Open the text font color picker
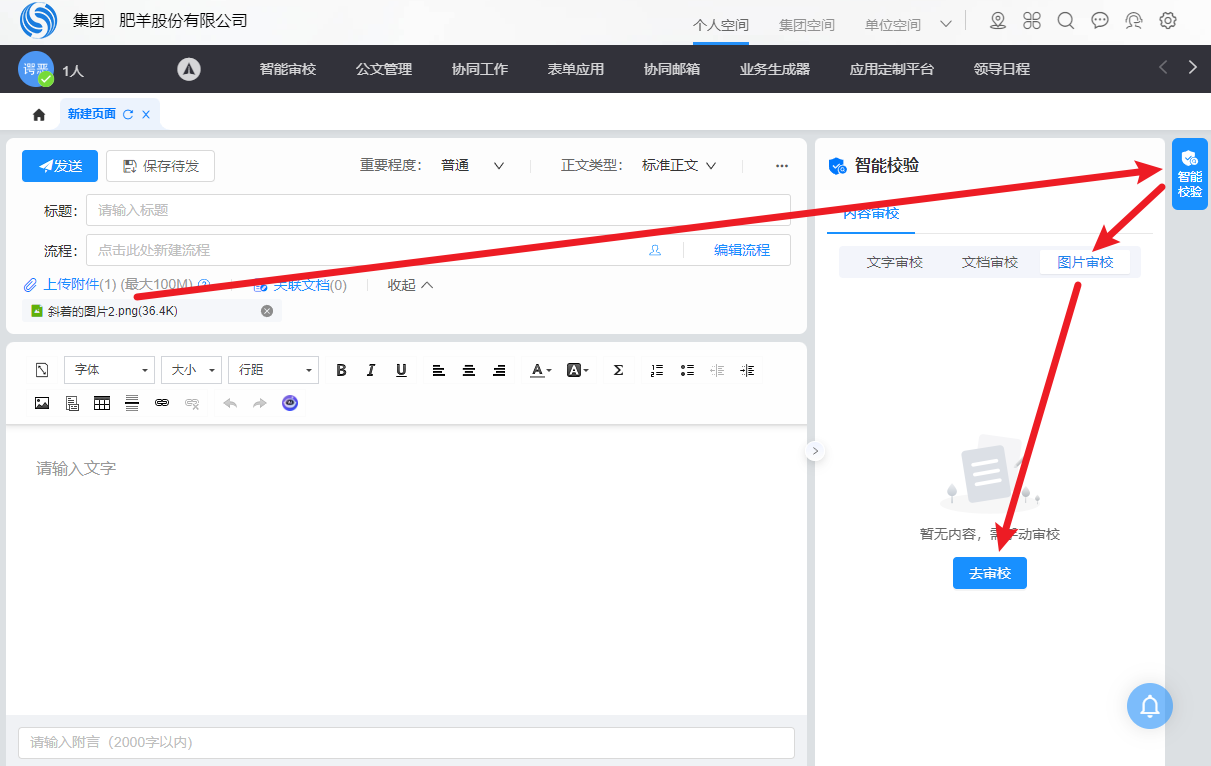This screenshot has width=1211, height=766. click(x=540, y=370)
